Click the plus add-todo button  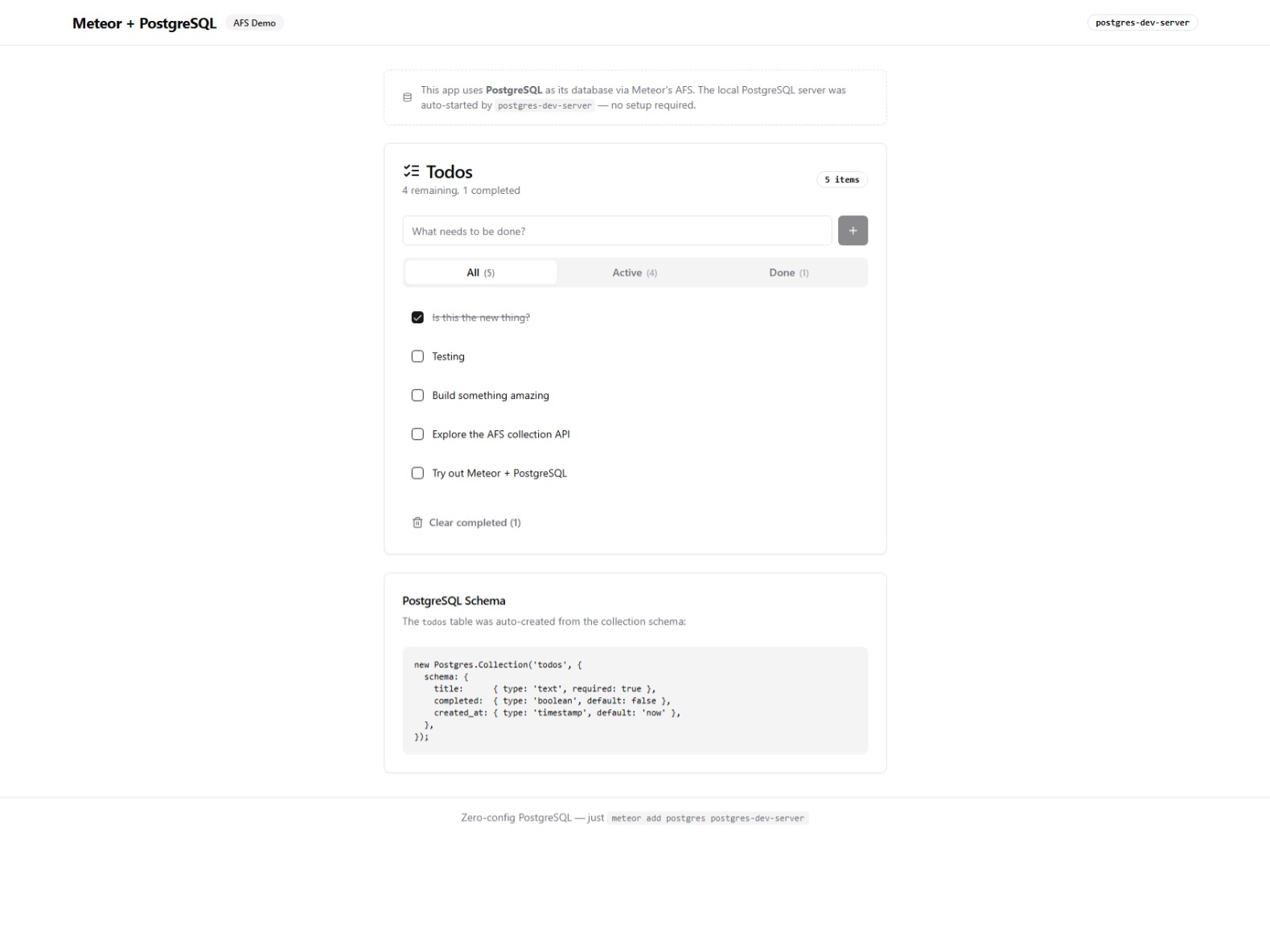click(x=853, y=231)
